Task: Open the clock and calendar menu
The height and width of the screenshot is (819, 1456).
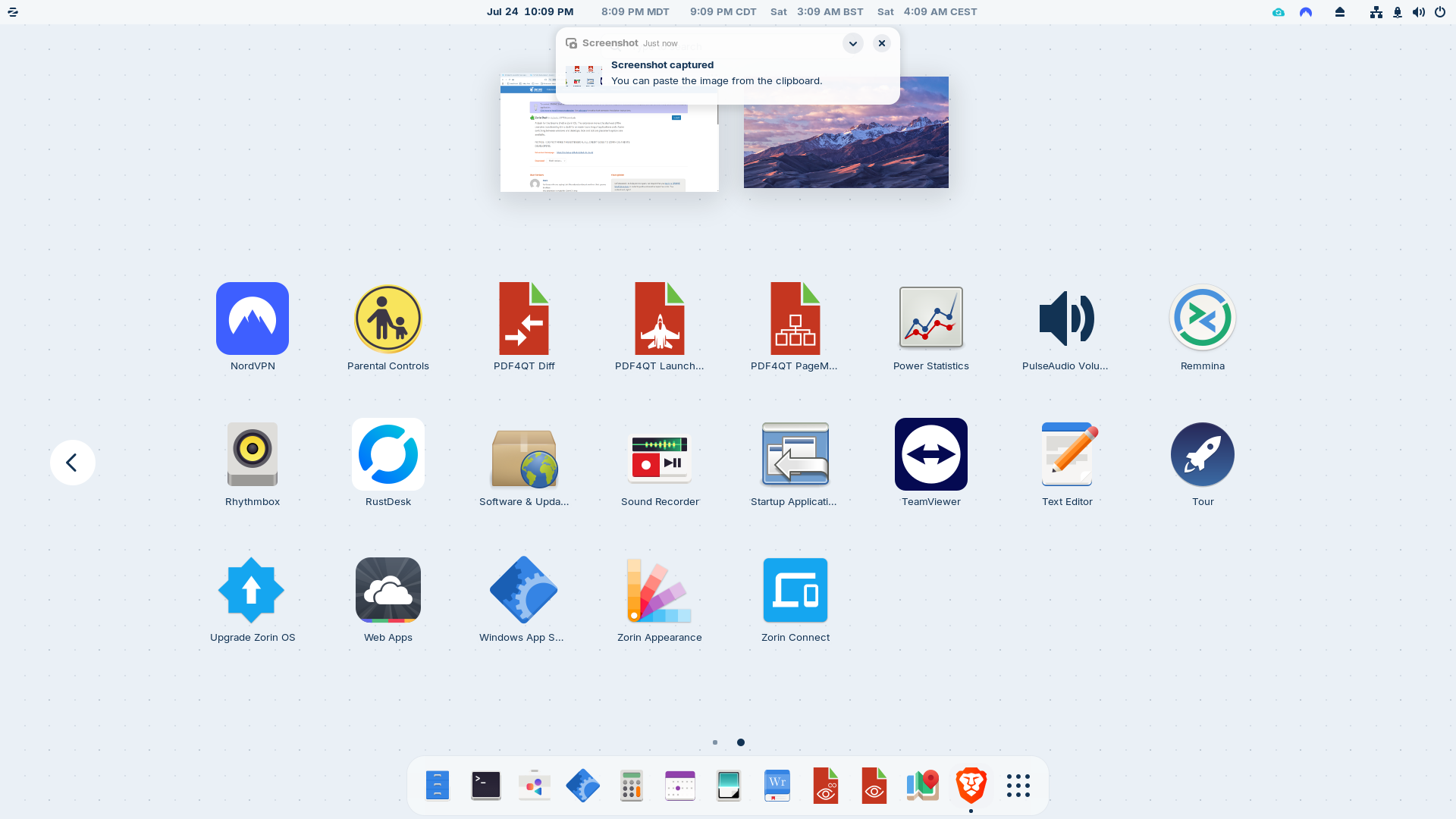Action: point(530,12)
